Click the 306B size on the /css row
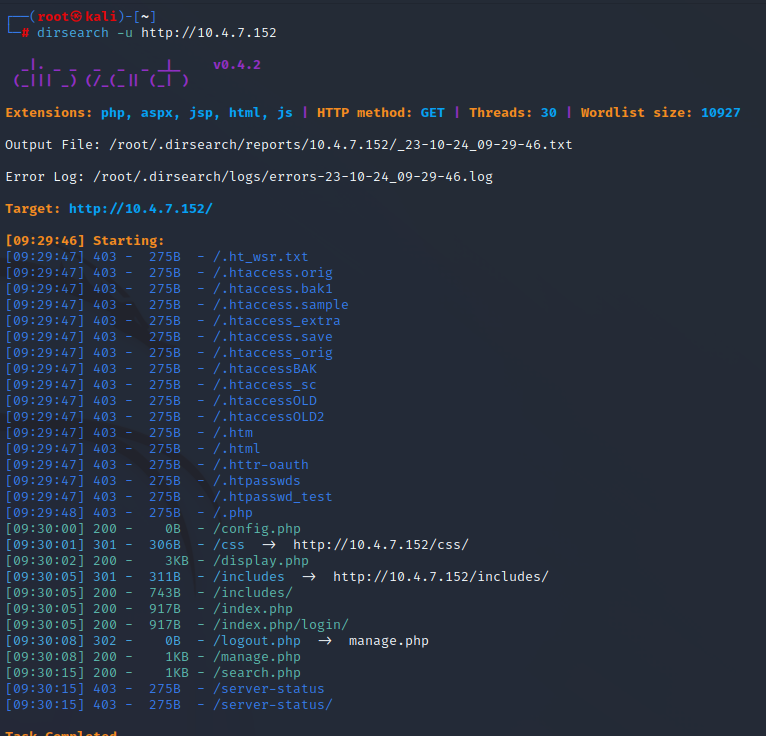 click(165, 545)
